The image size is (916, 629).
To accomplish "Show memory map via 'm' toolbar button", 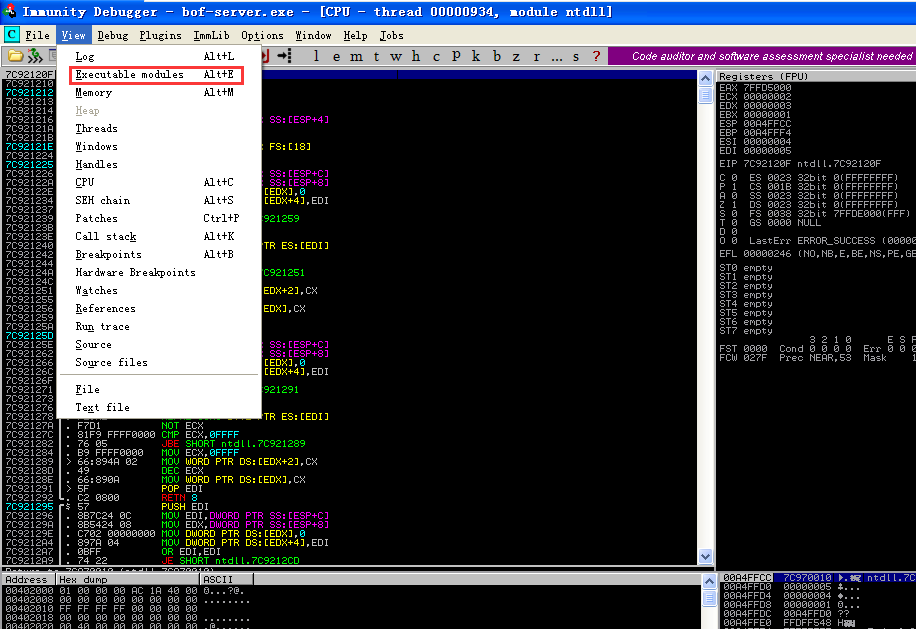I will (356, 56).
